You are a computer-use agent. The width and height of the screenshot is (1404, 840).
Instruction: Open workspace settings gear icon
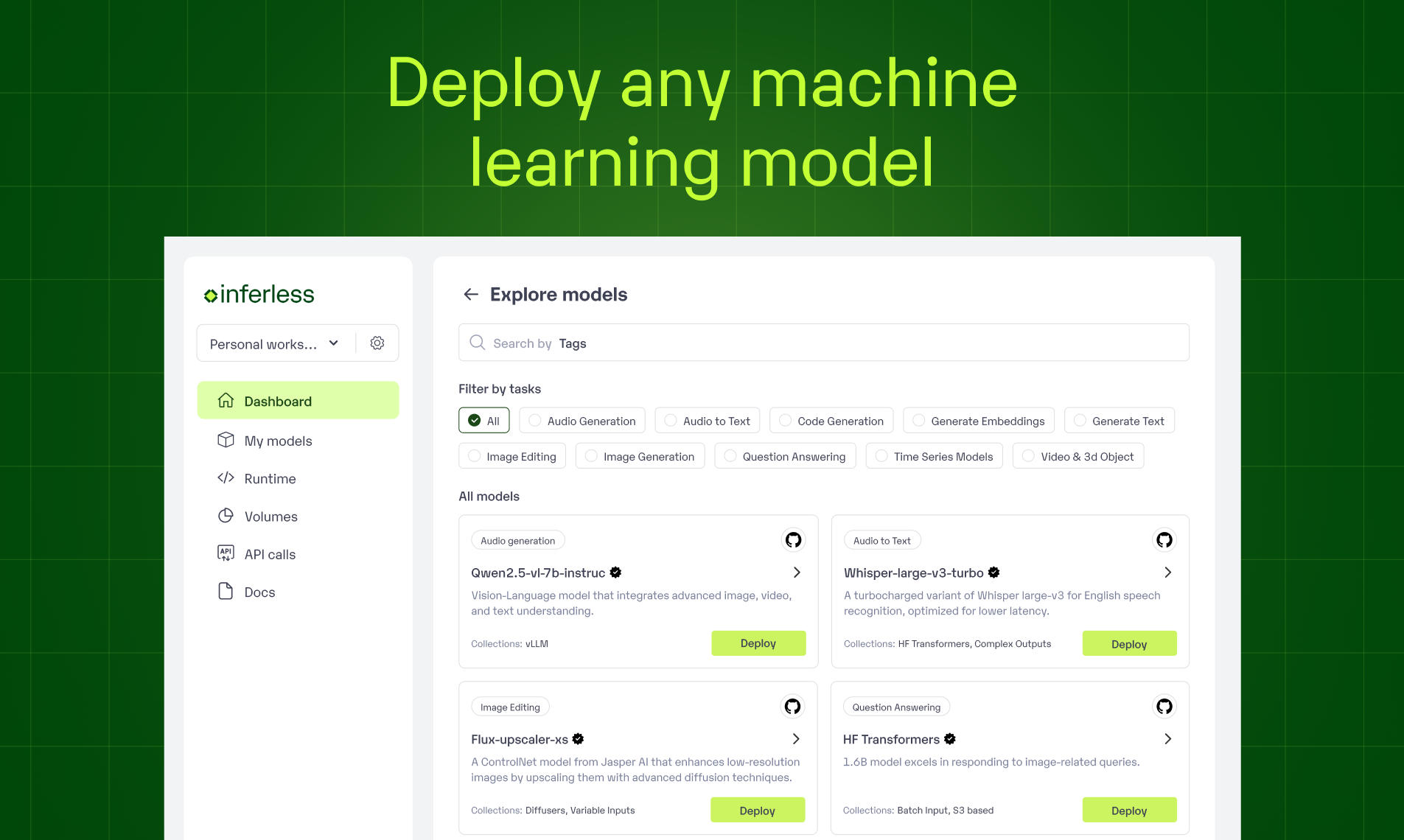(x=377, y=343)
